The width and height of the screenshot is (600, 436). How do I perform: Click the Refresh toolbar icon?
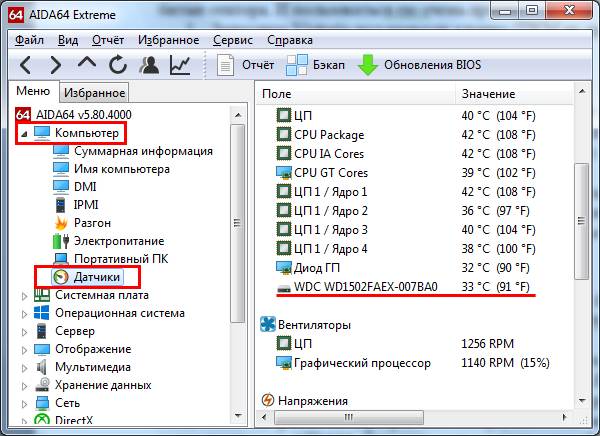point(118,65)
